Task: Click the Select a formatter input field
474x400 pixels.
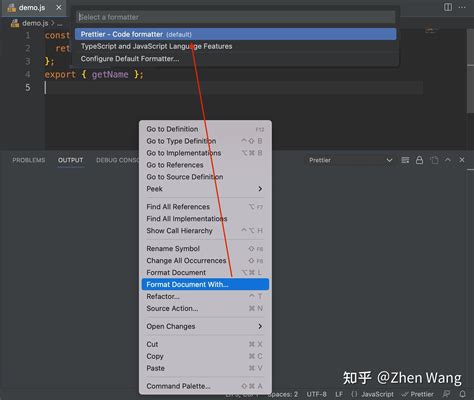Action: coord(236,17)
